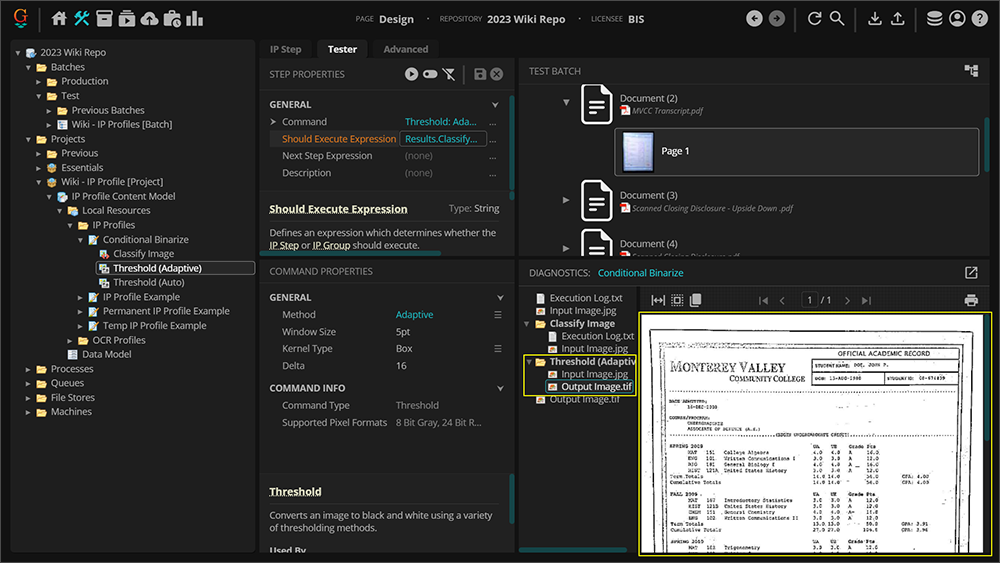The image size is (1000, 563).
Task: Toggle the switch in Step Properties header
Action: [430, 74]
